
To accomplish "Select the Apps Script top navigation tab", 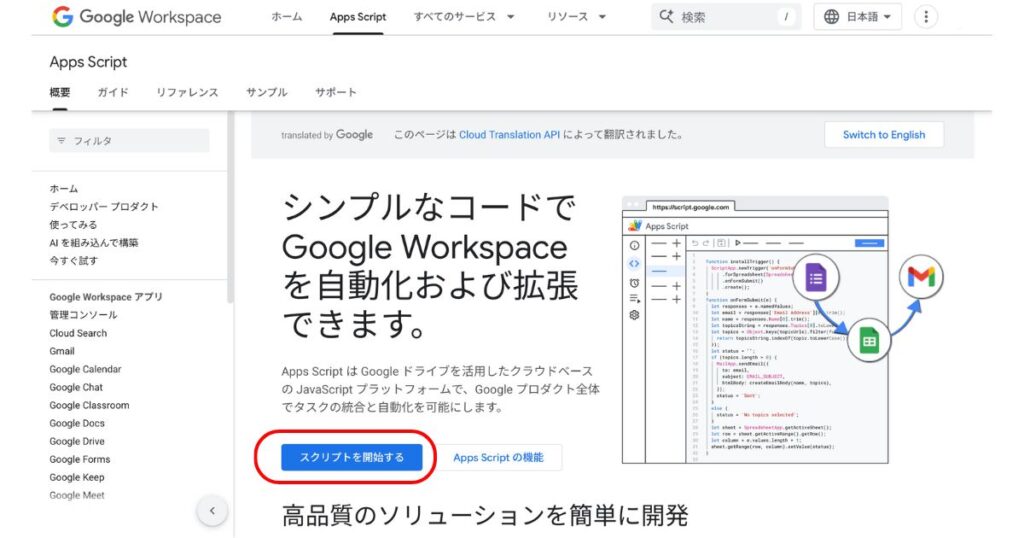I will coord(358,17).
